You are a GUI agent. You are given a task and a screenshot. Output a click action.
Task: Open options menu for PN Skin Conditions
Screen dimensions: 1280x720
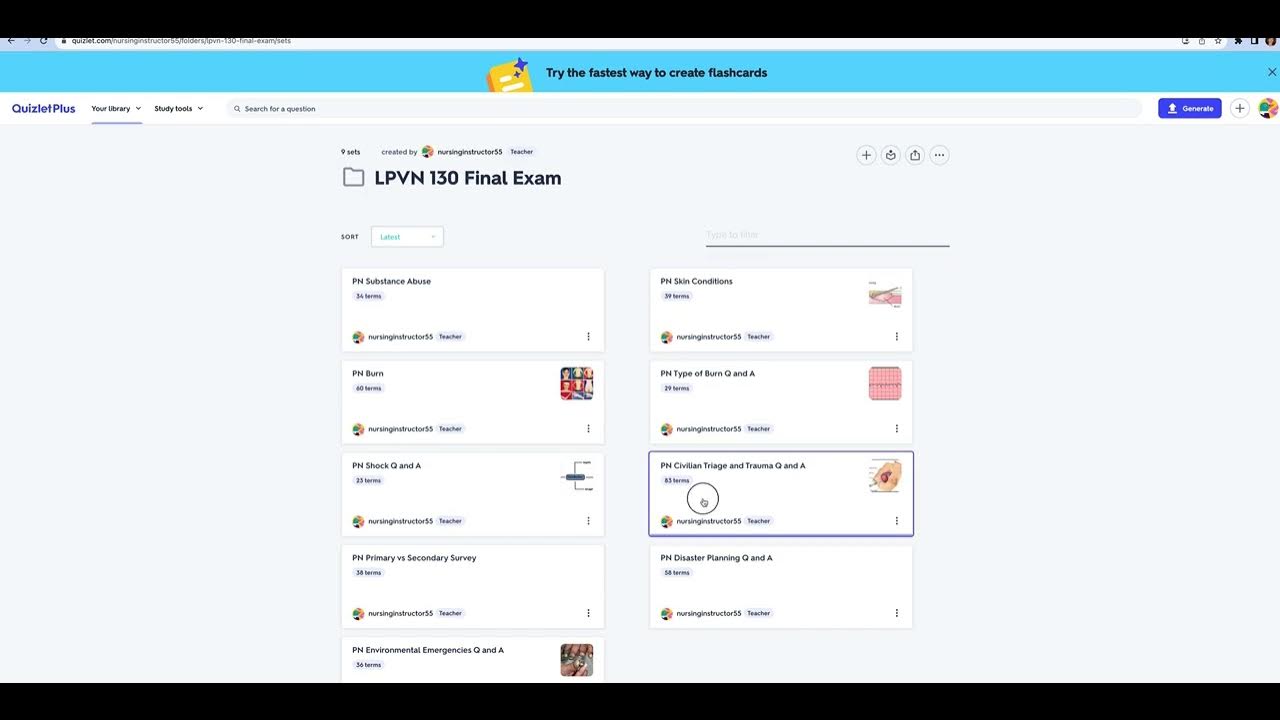click(x=896, y=336)
